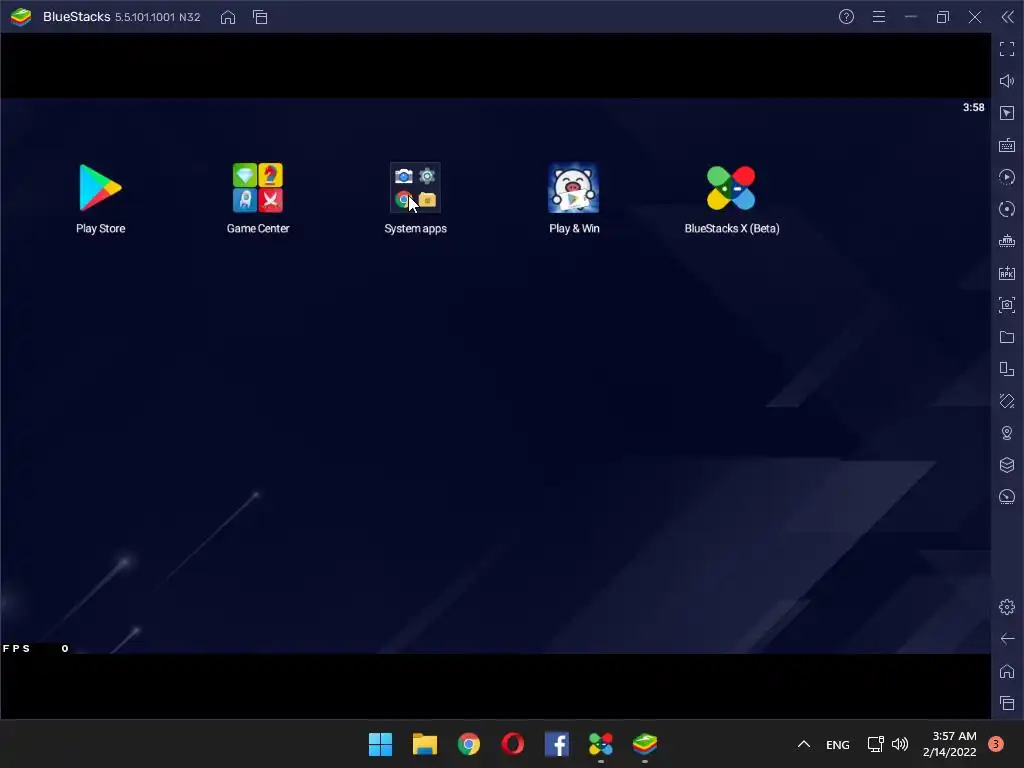Take a screenshot with the sidebar camera icon

coord(1007,305)
